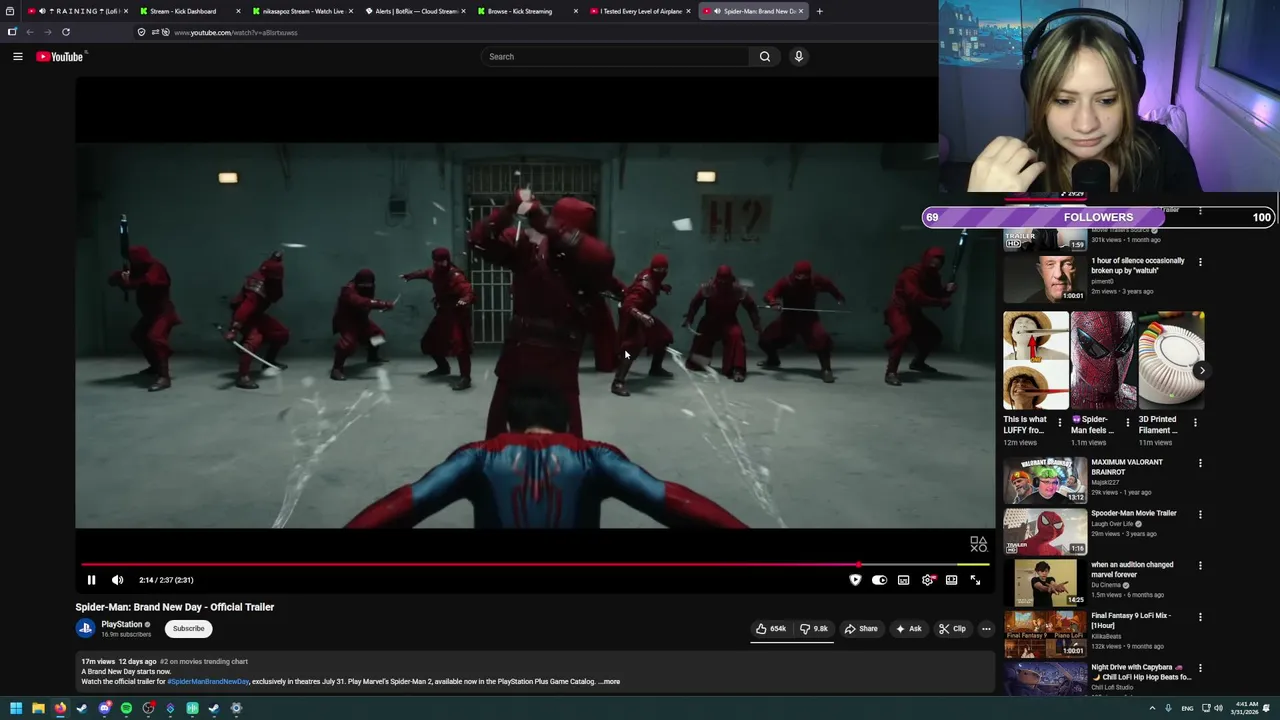
Task: Toggle the autoplay switch in the player
Action: click(879, 580)
